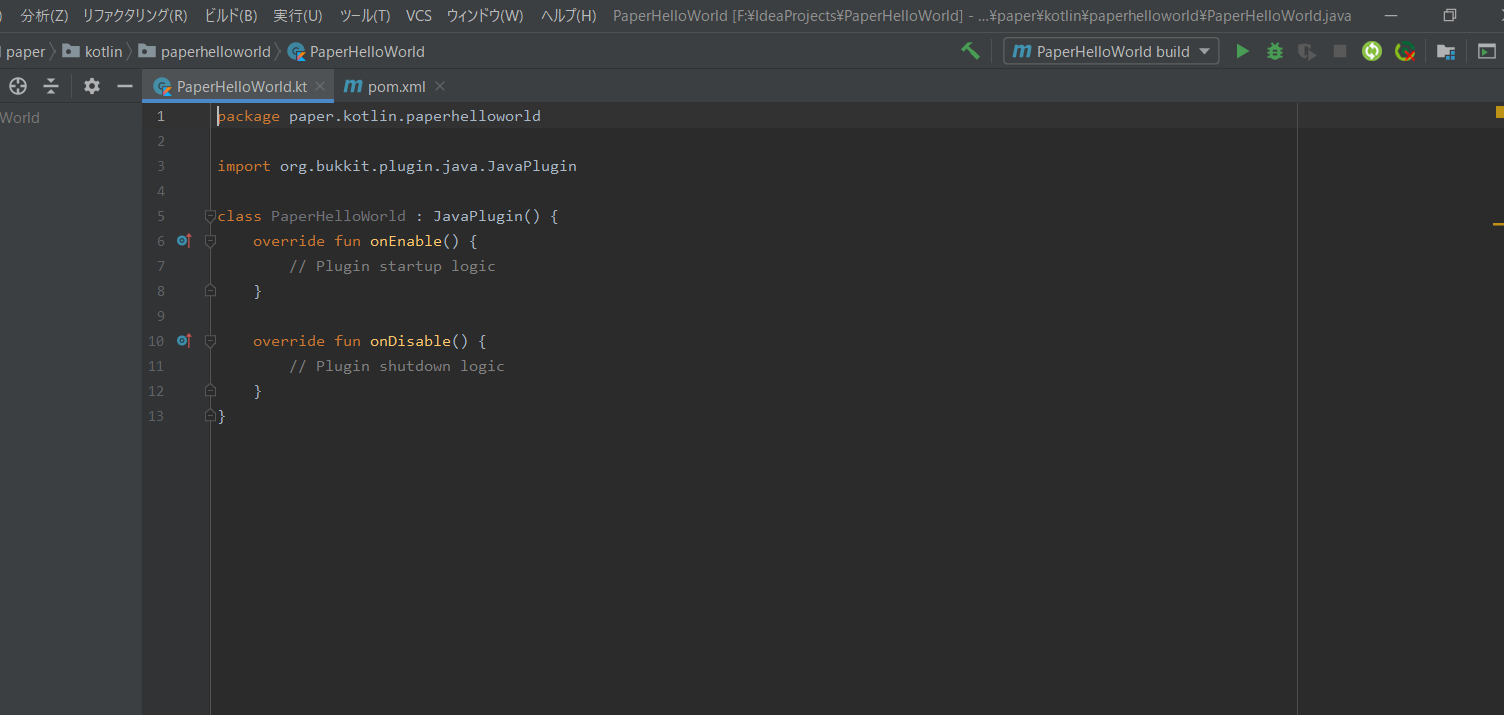Click the kotlin breadcrumb folder
This screenshot has height=715, width=1504.
click(92, 51)
